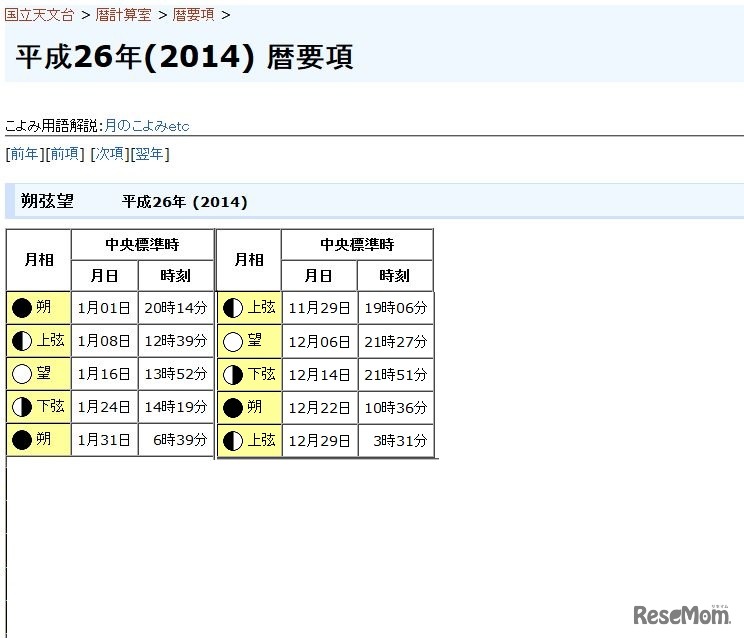Click new moon icon in 1月01日 row
Image resolution: width=744 pixels, height=638 pixels.
tap(22, 308)
